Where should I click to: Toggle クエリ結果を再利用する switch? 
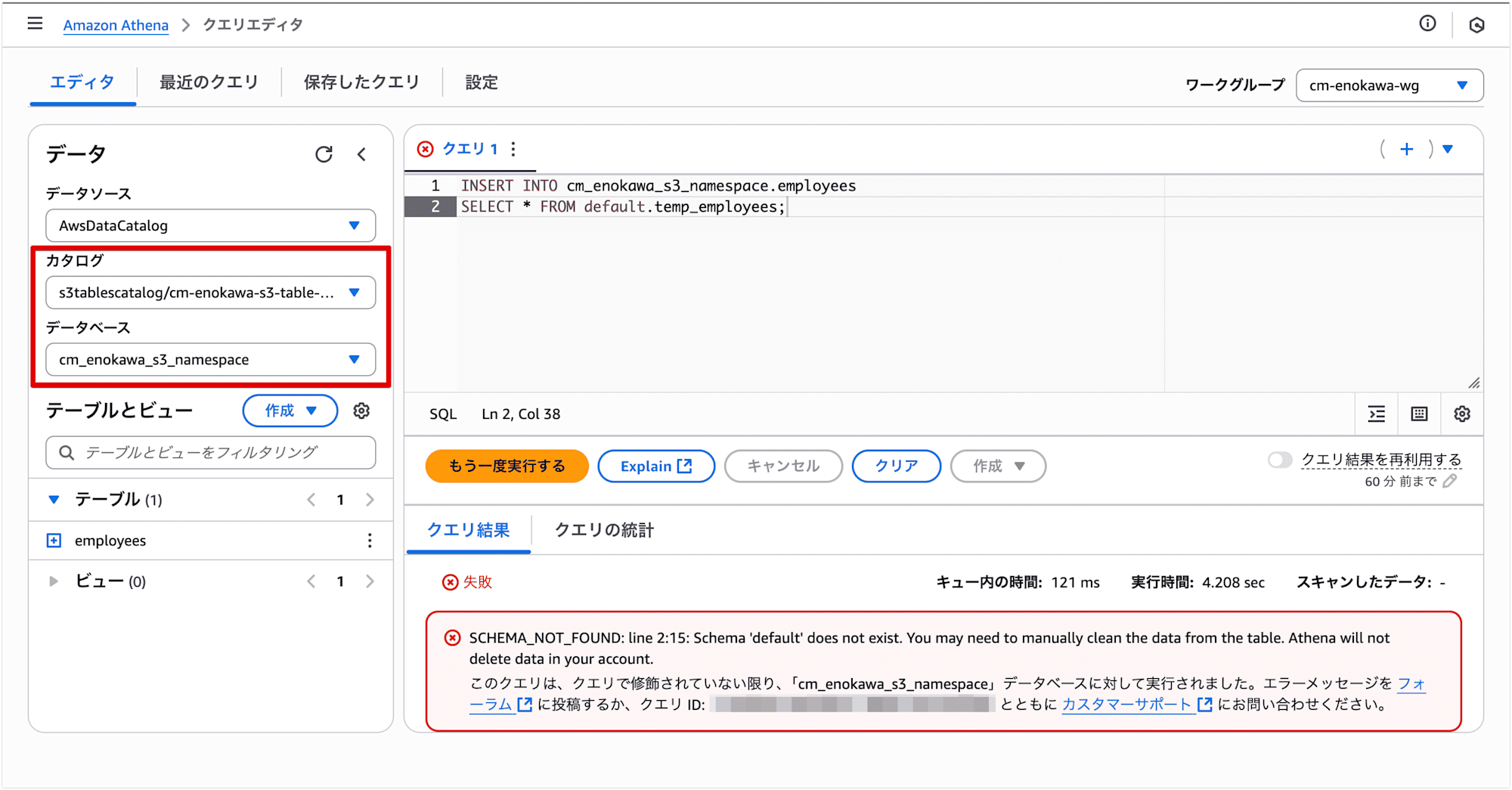[x=1280, y=460]
